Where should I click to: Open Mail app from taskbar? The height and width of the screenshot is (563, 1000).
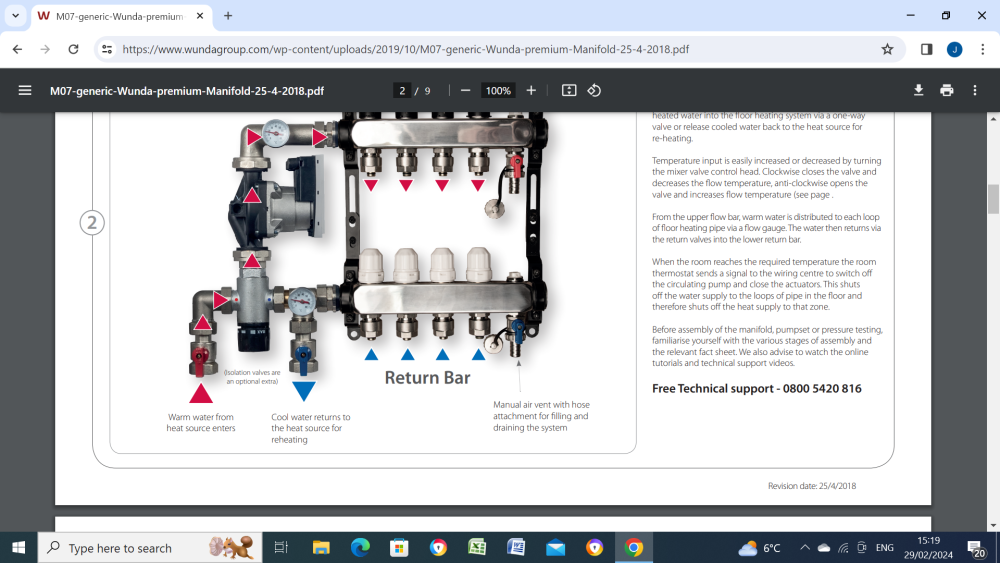click(555, 548)
